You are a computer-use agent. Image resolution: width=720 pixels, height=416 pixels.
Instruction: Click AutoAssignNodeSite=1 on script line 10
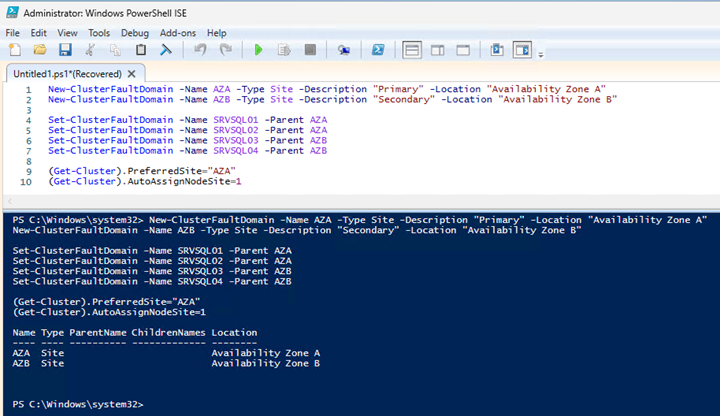click(184, 181)
